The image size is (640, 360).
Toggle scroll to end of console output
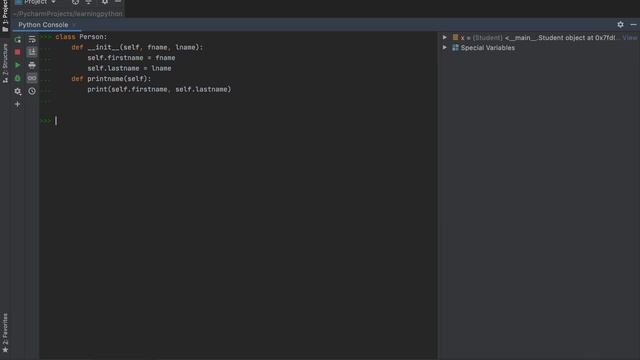click(32, 52)
